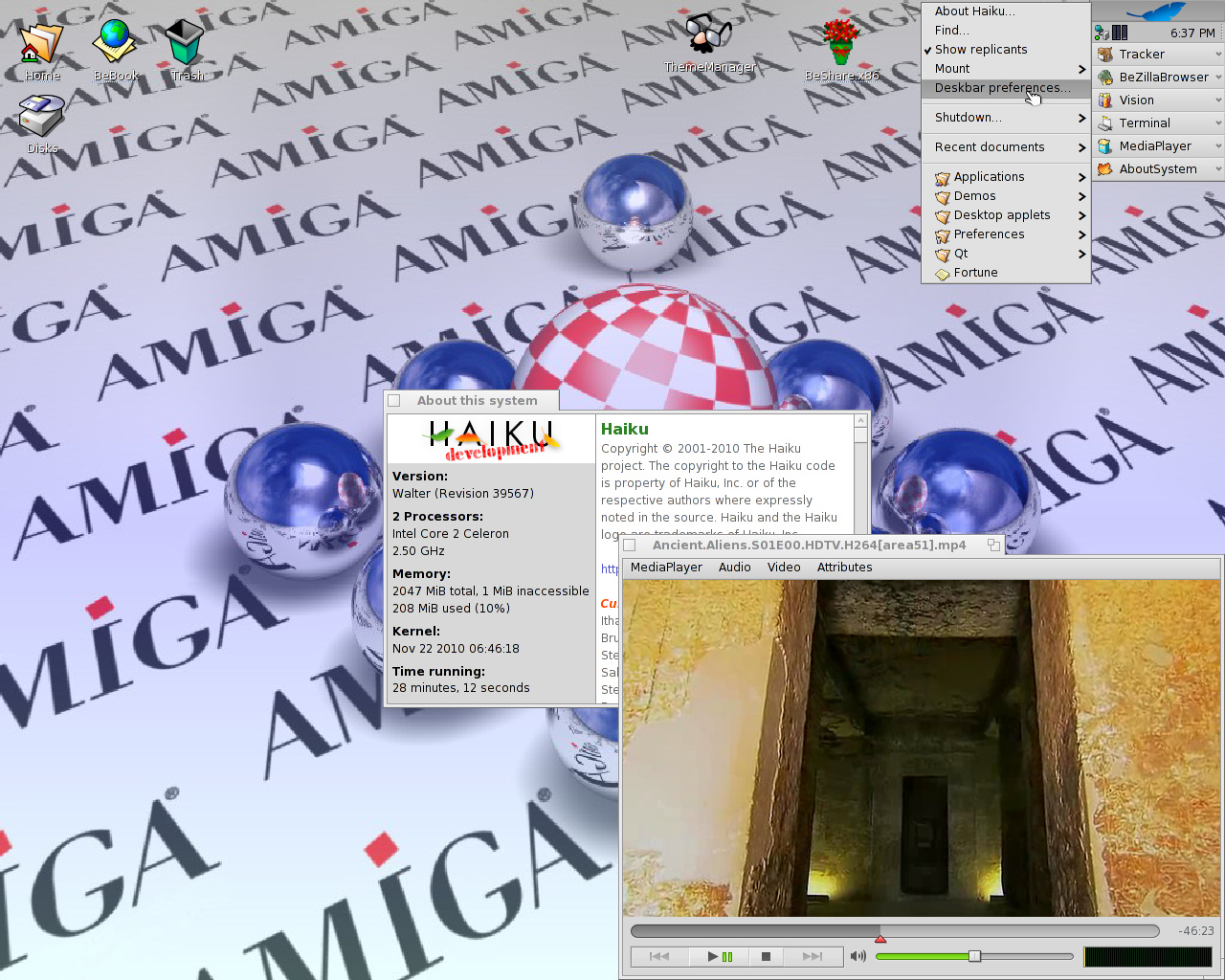
Task: Click the BeZillaBrowser icon in Deskbar
Action: pyautogui.click(x=1105, y=78)
